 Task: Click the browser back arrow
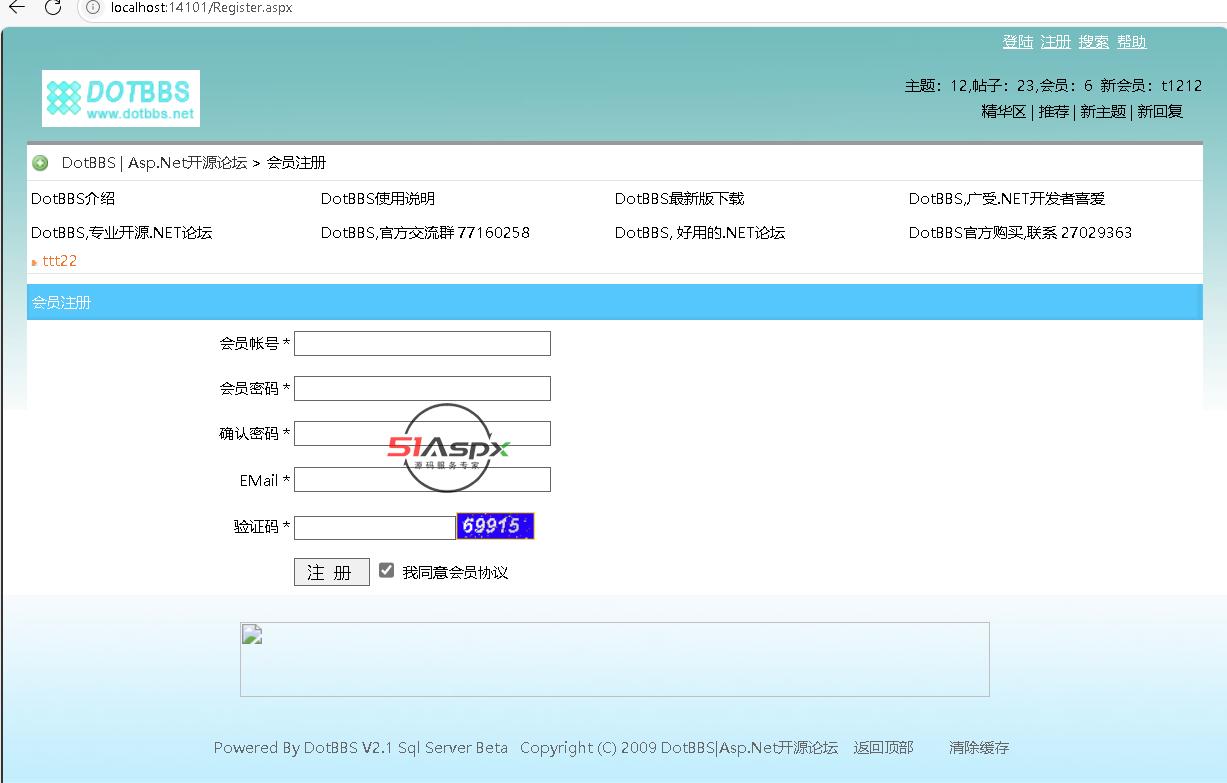point(16,7)
